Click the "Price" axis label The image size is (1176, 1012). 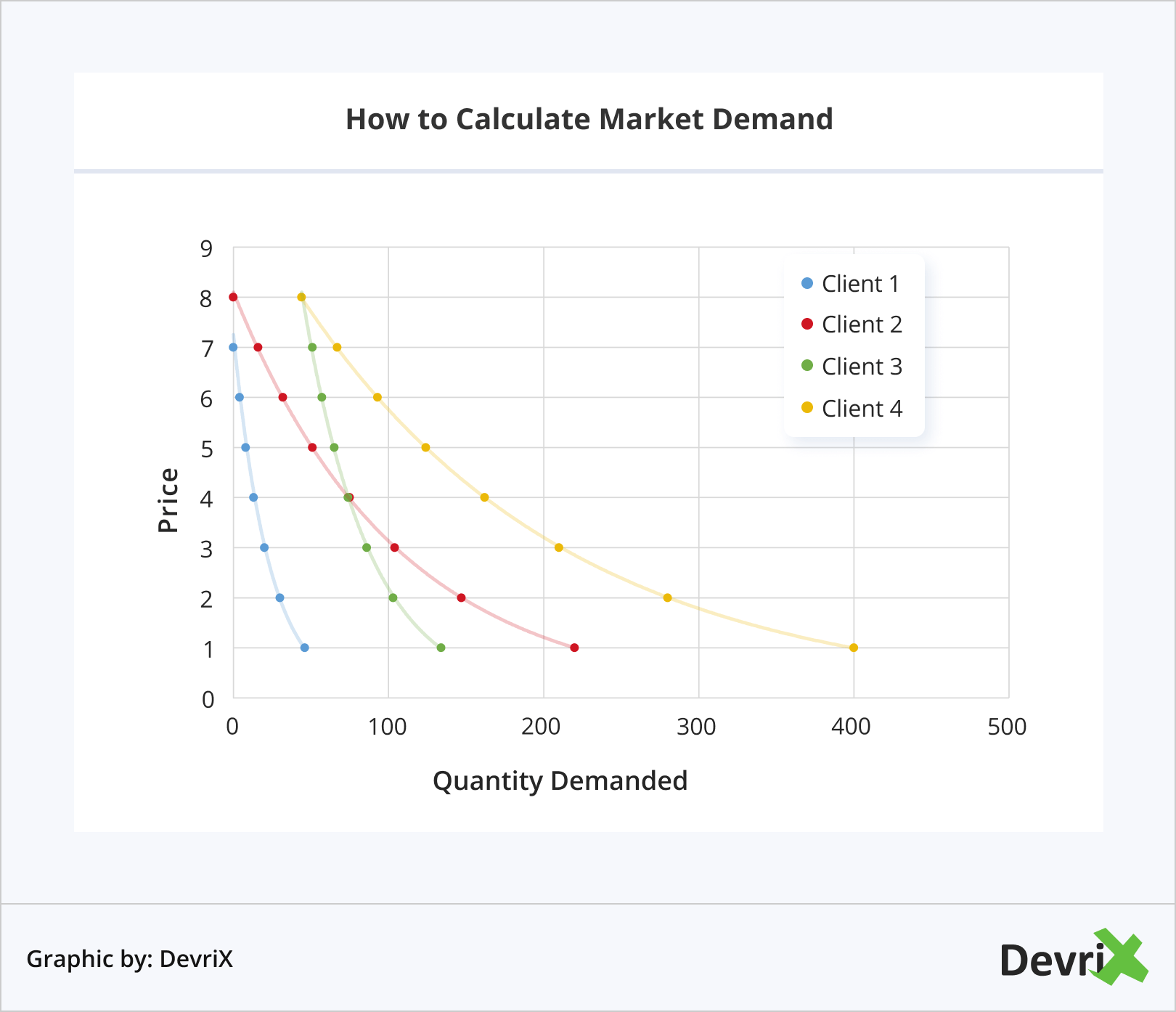[x=168, y=500]
